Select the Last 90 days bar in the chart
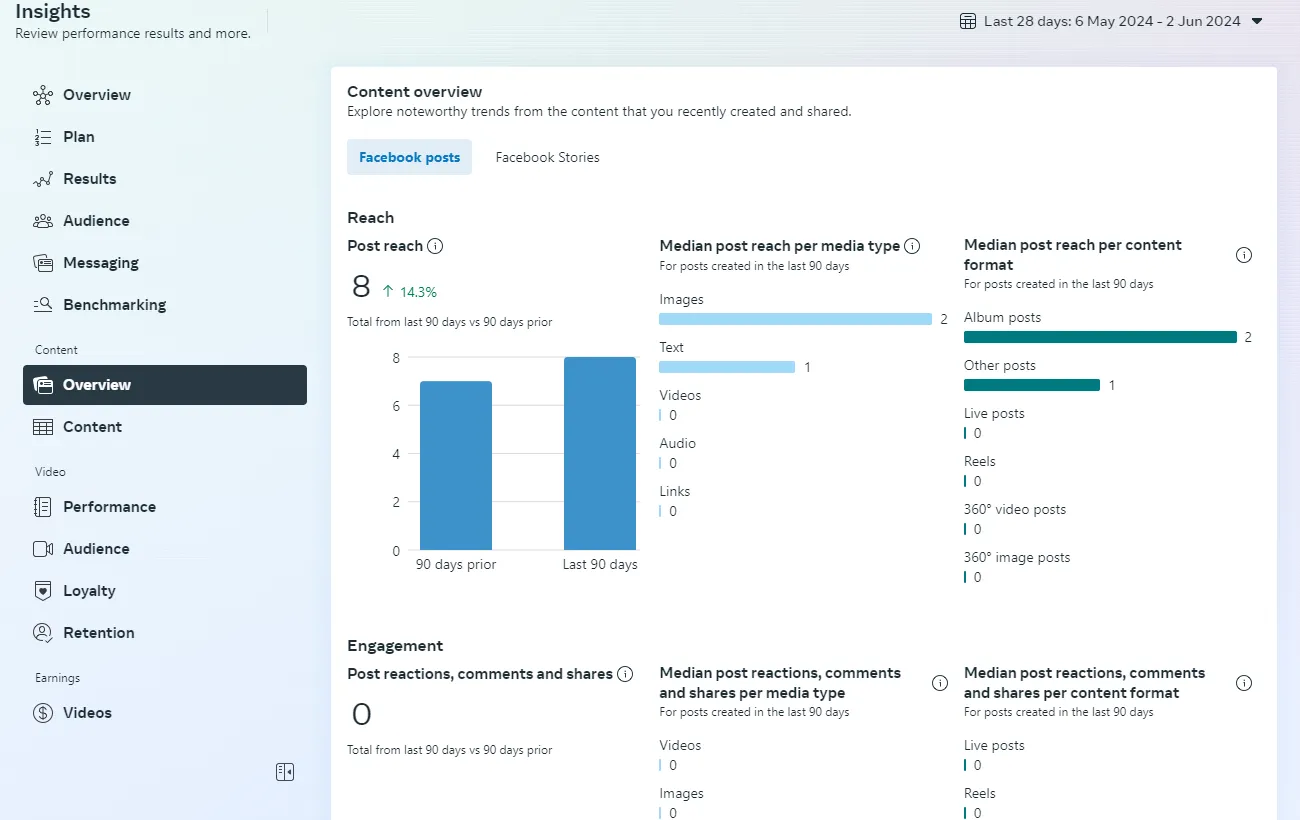Screen dimensions: 1300x820 (x=599, y=453)
